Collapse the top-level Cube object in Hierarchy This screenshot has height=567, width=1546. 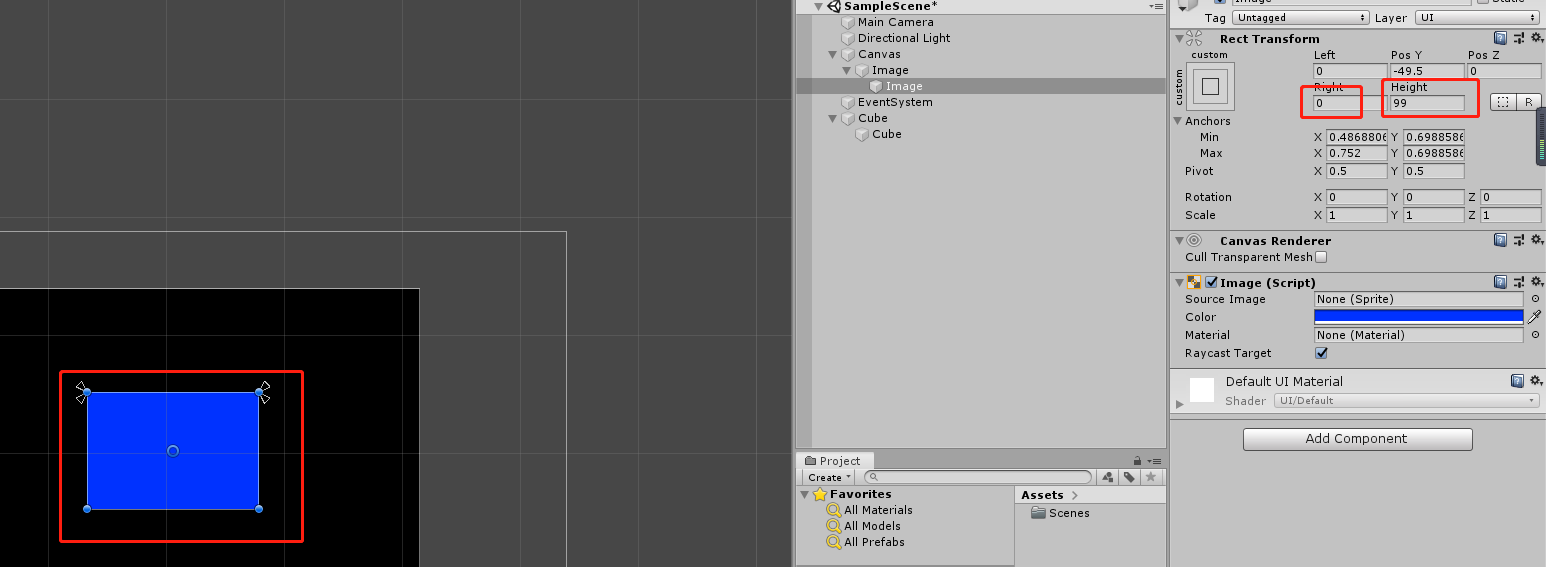pyautogui.click(x=833, y=118)
